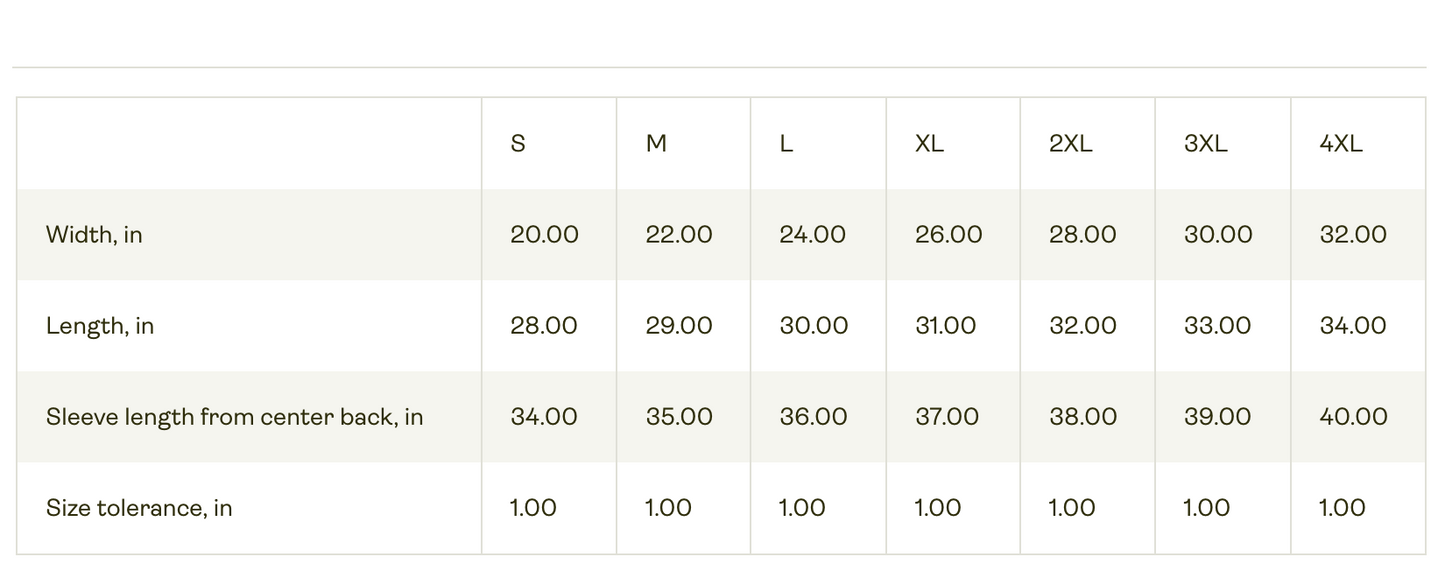Select the "Size tolerance, in" row label
This screenshot has width=1445, height=571.
(139, 508)
